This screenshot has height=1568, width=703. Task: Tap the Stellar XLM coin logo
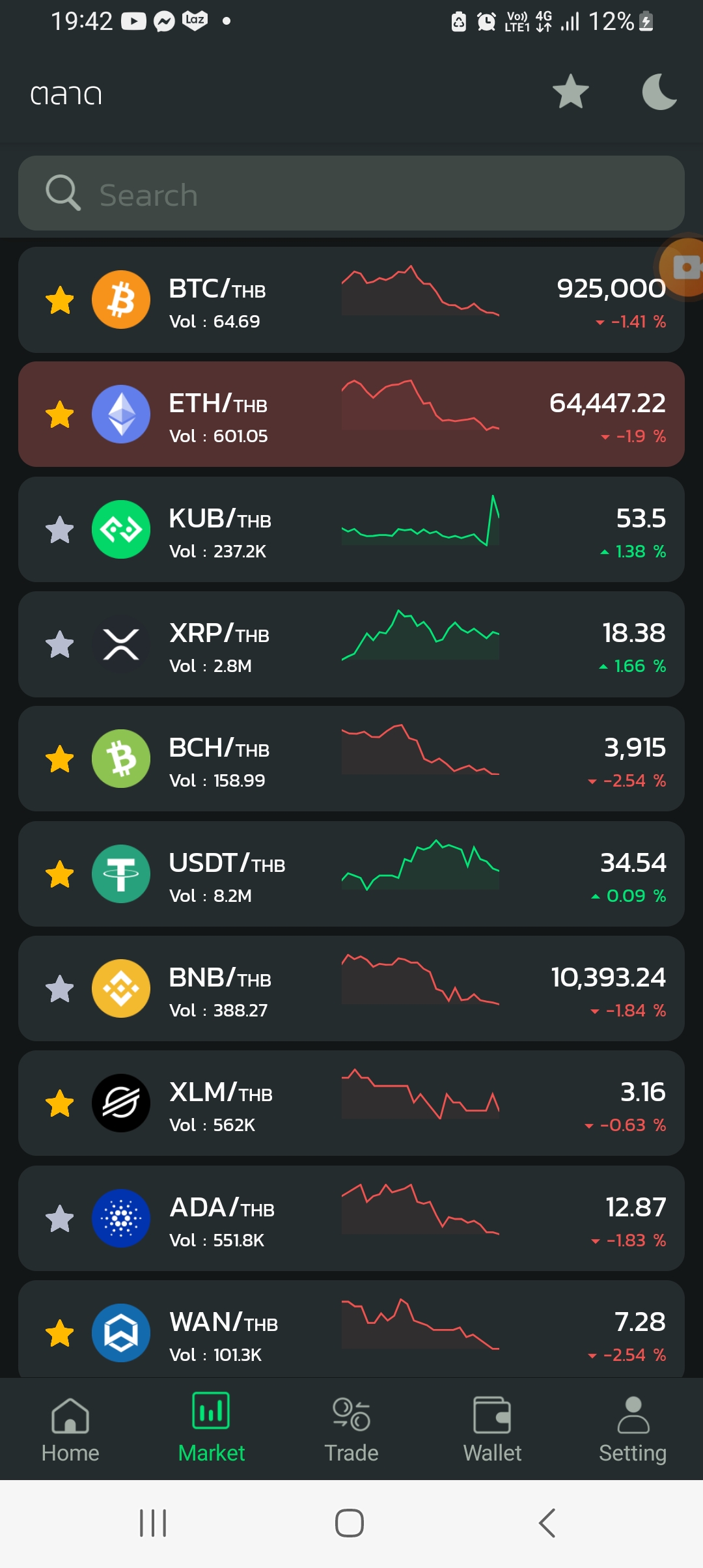pos(121,1103)
